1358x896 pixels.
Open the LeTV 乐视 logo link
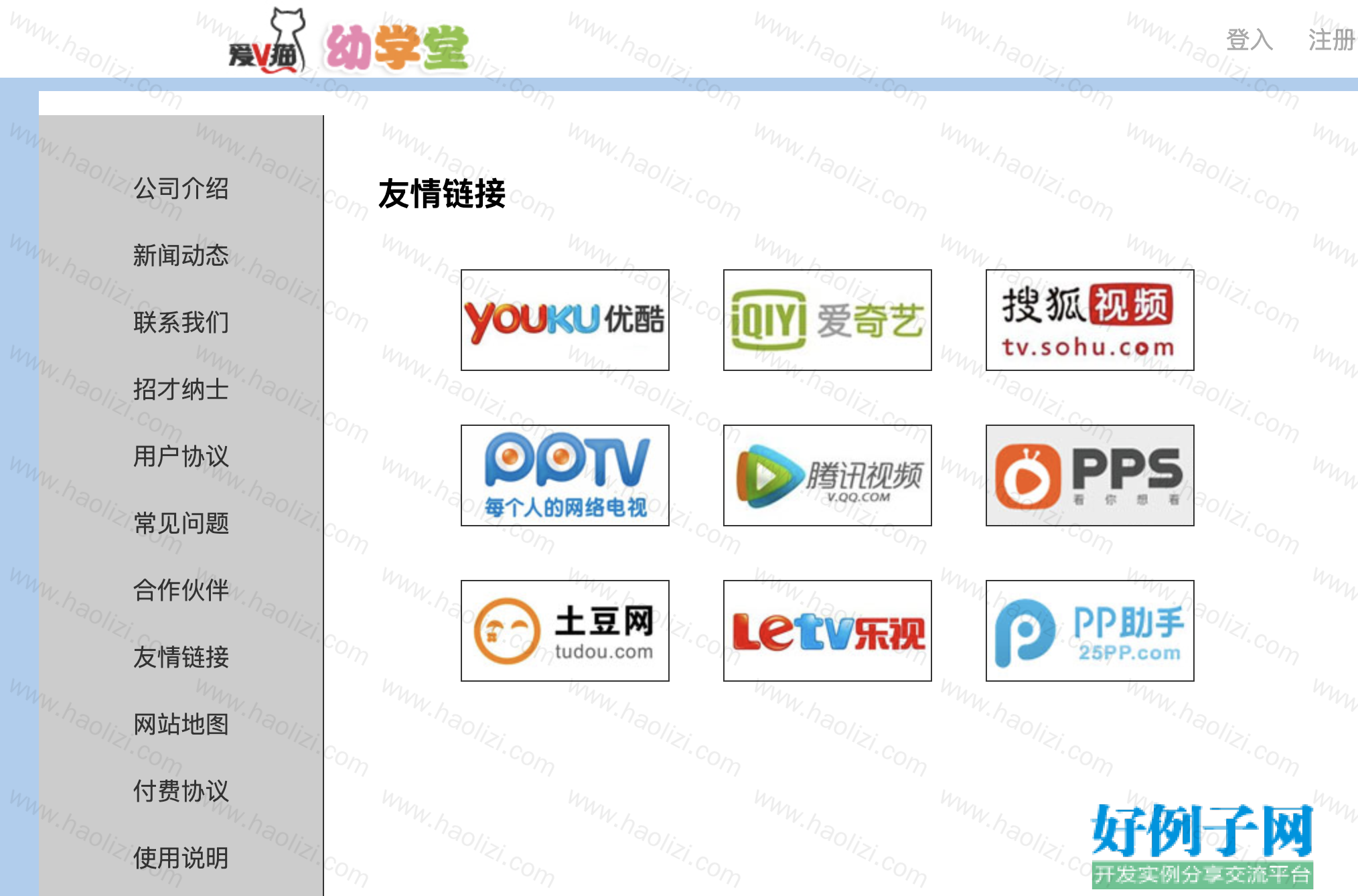pyautogui.click(x=828, y=631)
